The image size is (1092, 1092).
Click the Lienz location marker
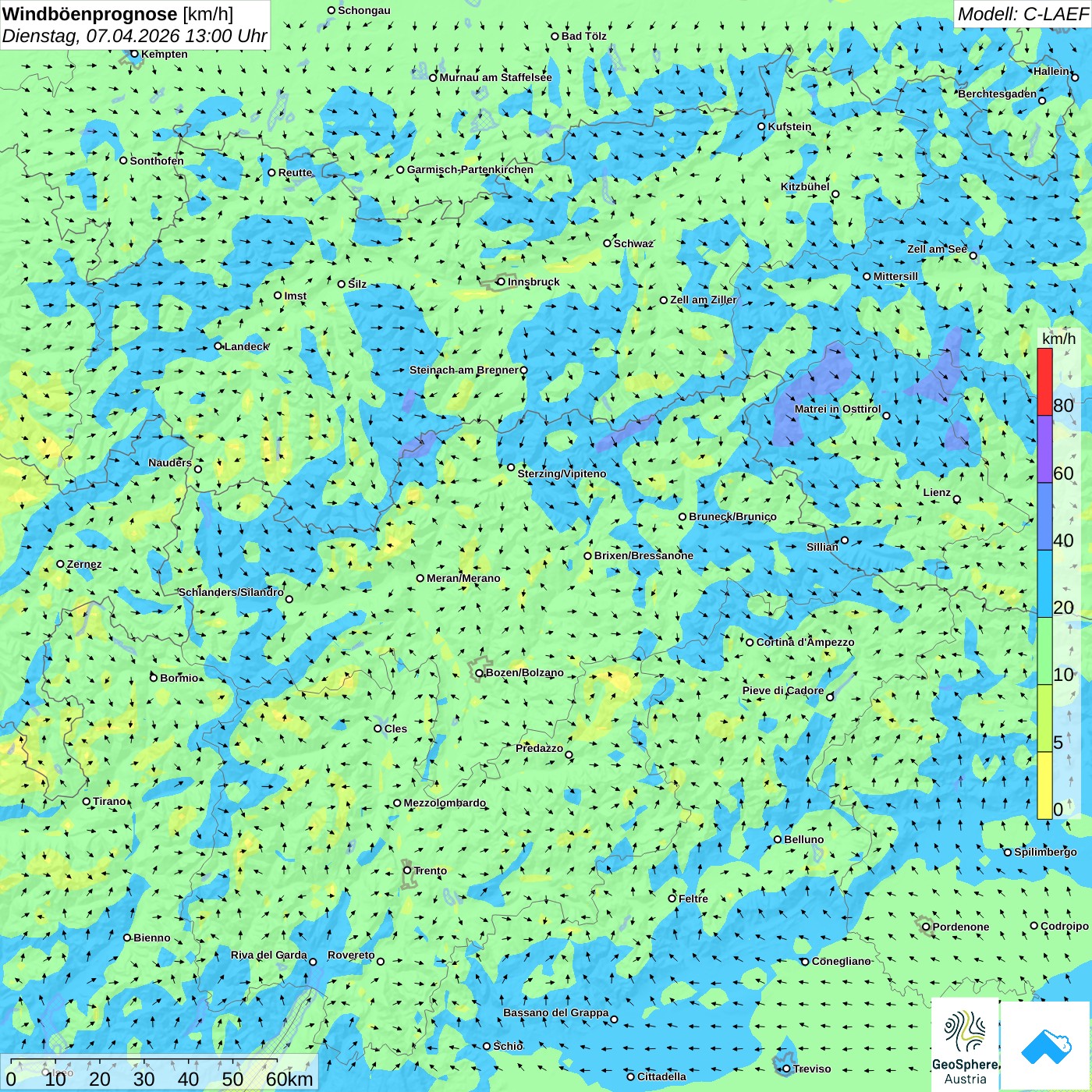957,499
